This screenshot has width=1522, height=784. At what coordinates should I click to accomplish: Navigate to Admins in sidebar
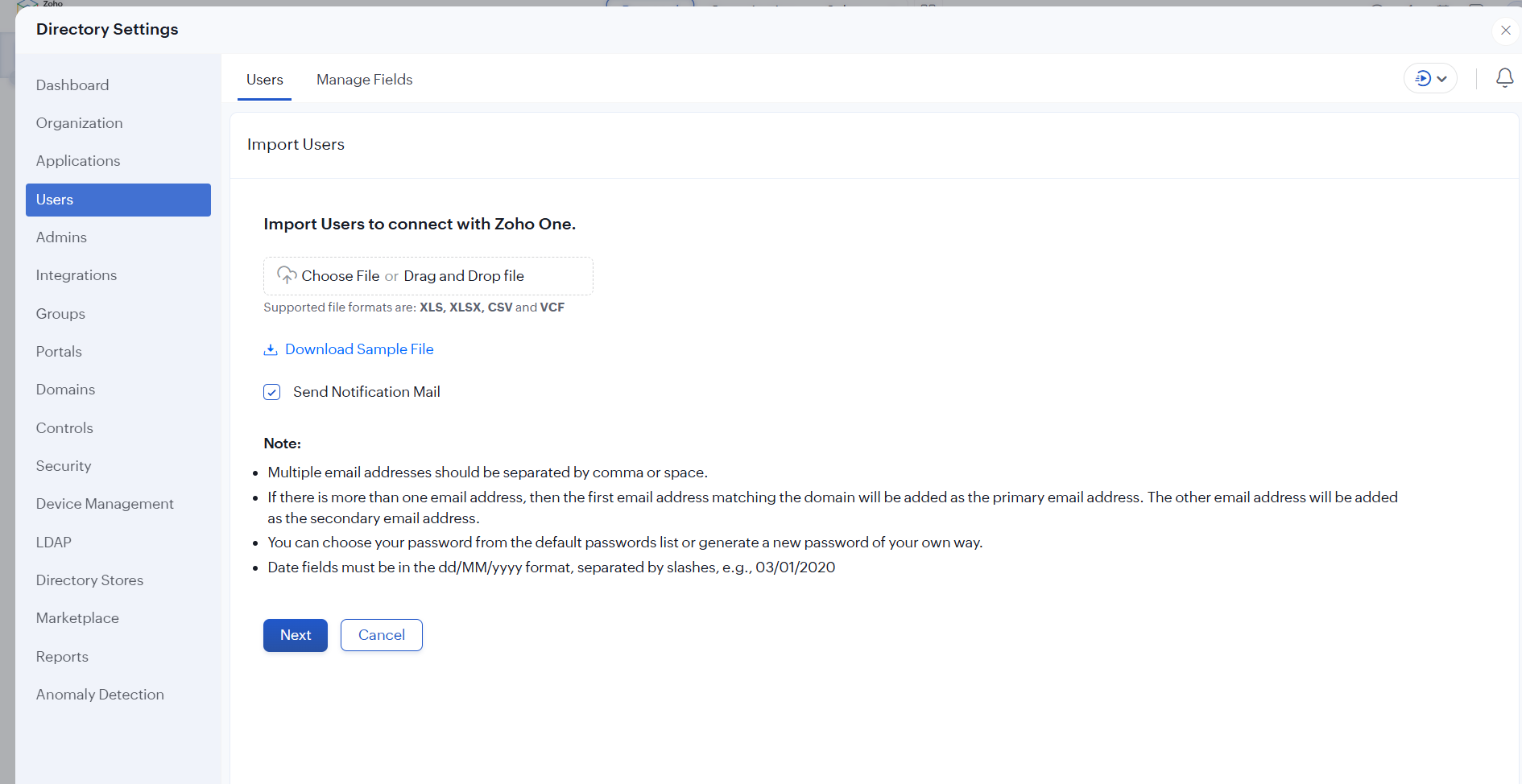click(x=61, y=237)
